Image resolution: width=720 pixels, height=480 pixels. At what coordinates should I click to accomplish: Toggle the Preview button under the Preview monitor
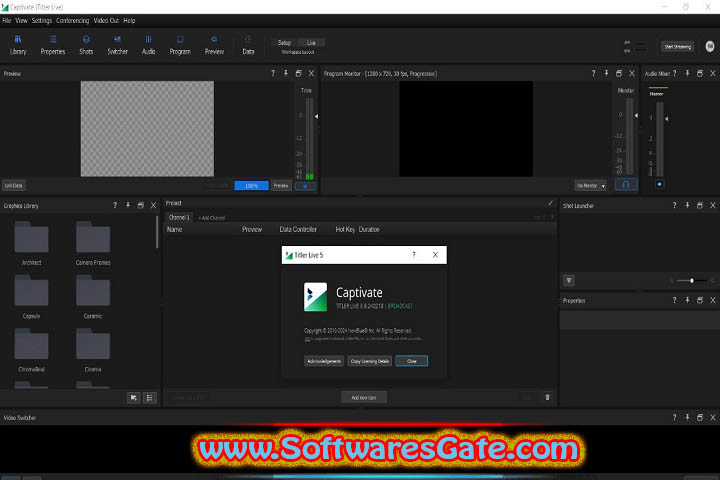pos(281,186)
